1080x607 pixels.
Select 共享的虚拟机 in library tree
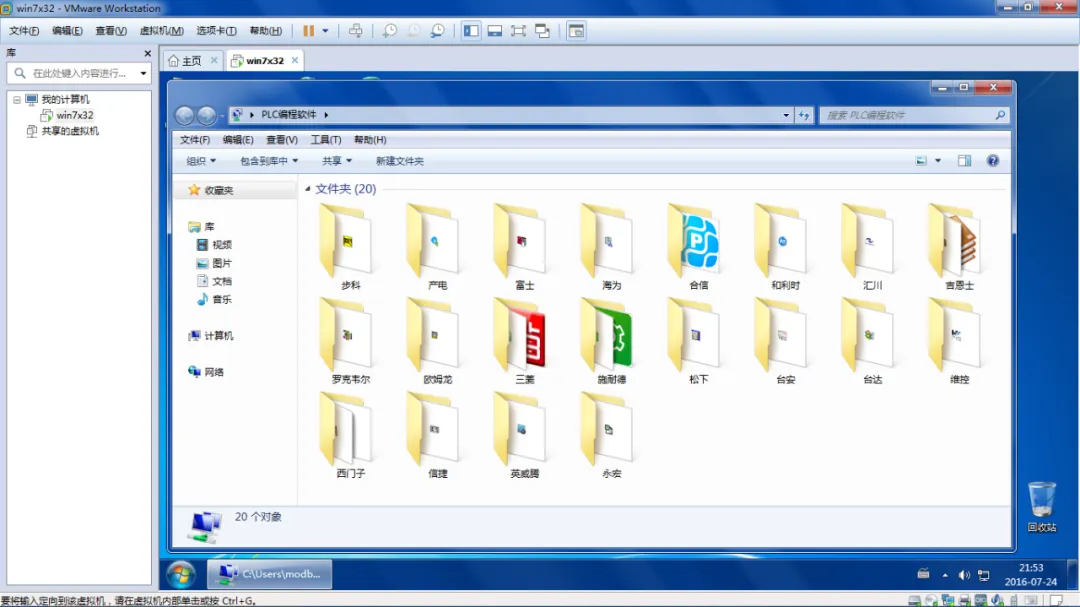click(63, 131)
